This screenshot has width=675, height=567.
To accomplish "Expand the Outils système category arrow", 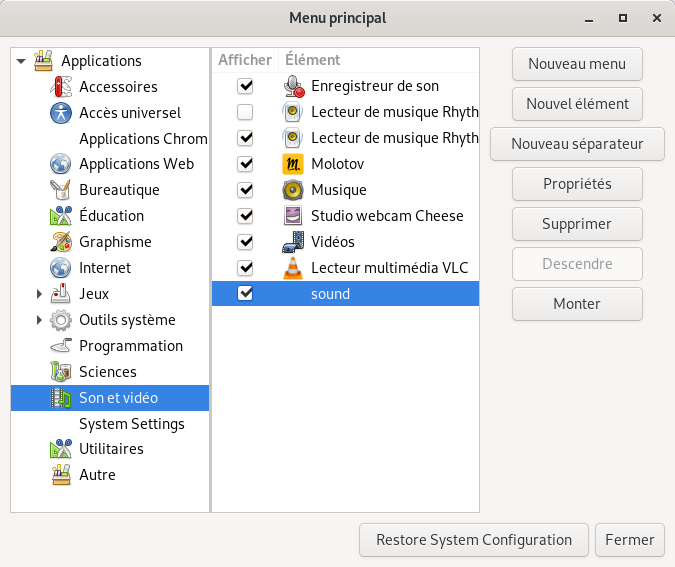I will click(39, 320).
